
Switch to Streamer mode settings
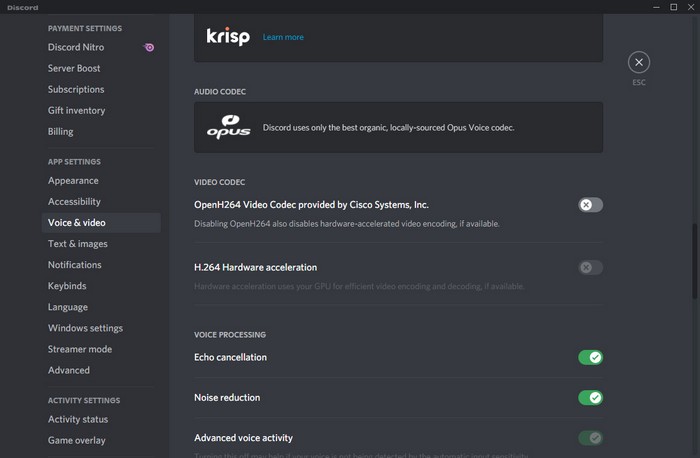click(101, 349)
